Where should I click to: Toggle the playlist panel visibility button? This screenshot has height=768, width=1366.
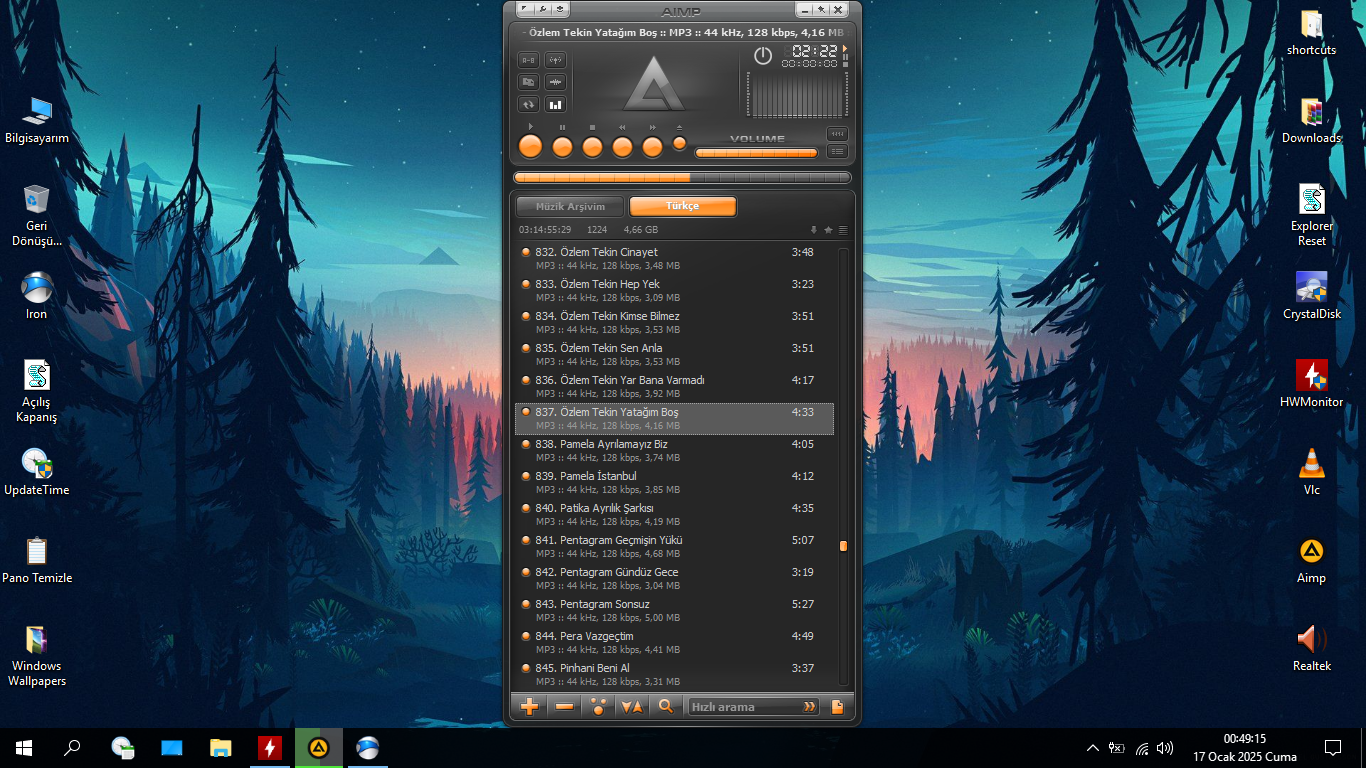tap(837, 152)
